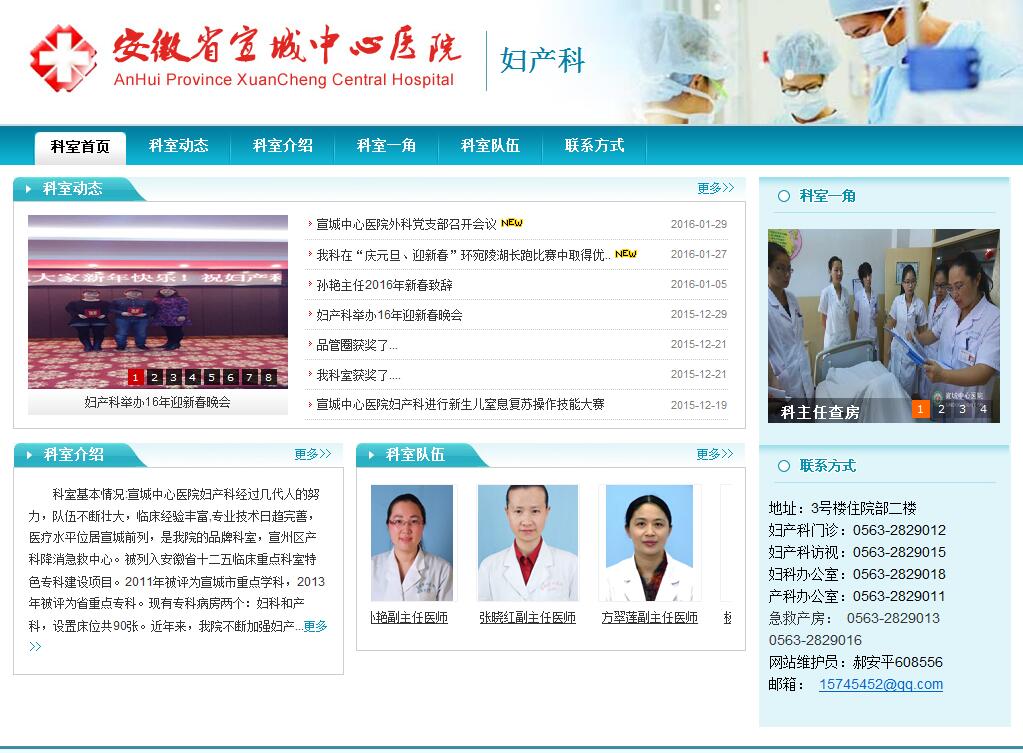This screenshot has height=753, width=1023.
Task: Click 更多>> in 科室动态 section header
Action: coord(716,188)
